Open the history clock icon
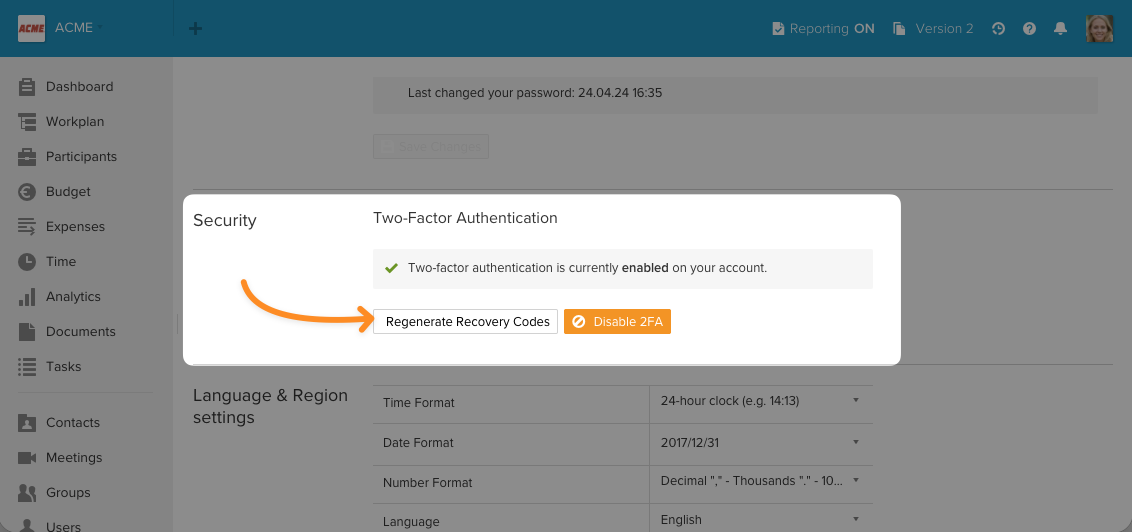 [998, 29]
